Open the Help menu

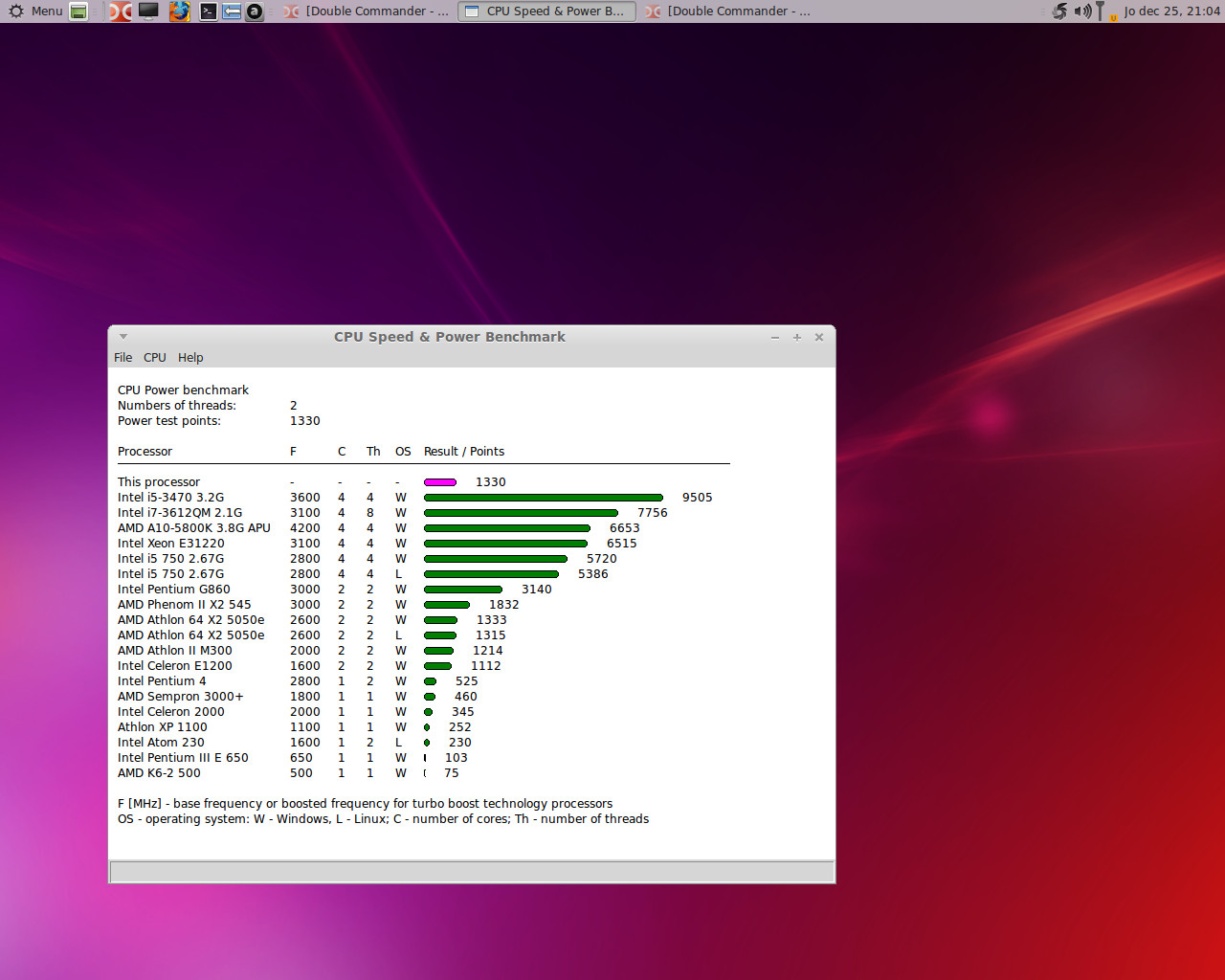coord(190,358)
